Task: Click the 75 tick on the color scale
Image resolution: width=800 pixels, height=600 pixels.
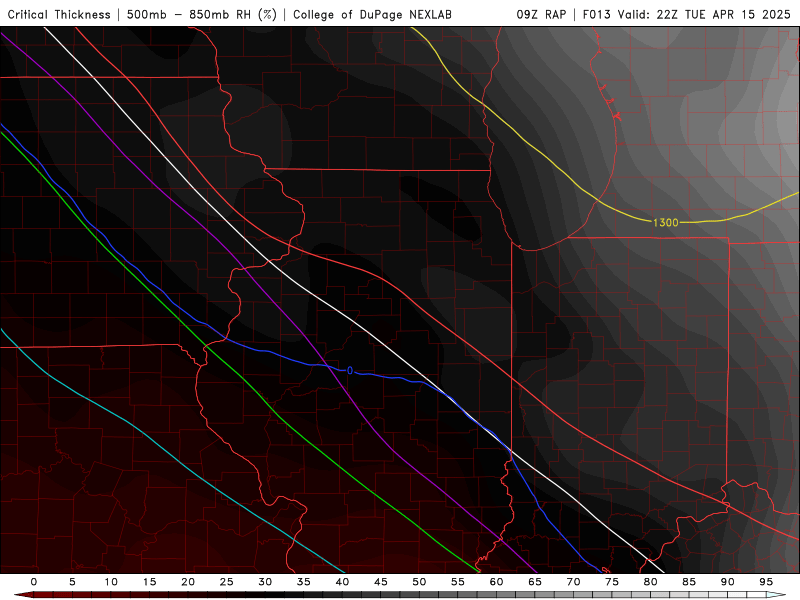Action: click(x=612, y=582)
